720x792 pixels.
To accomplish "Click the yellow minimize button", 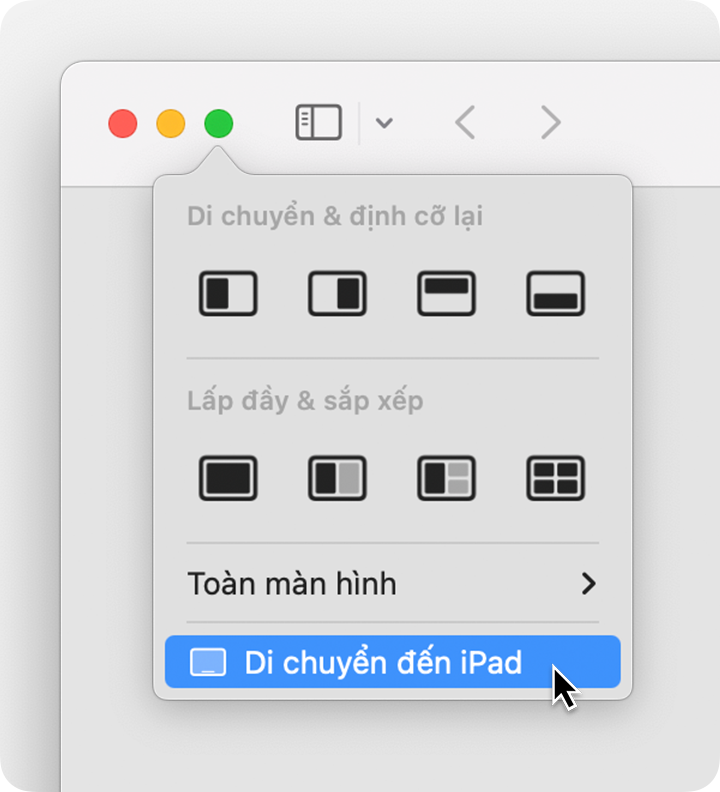I will [x=171, y=123].
